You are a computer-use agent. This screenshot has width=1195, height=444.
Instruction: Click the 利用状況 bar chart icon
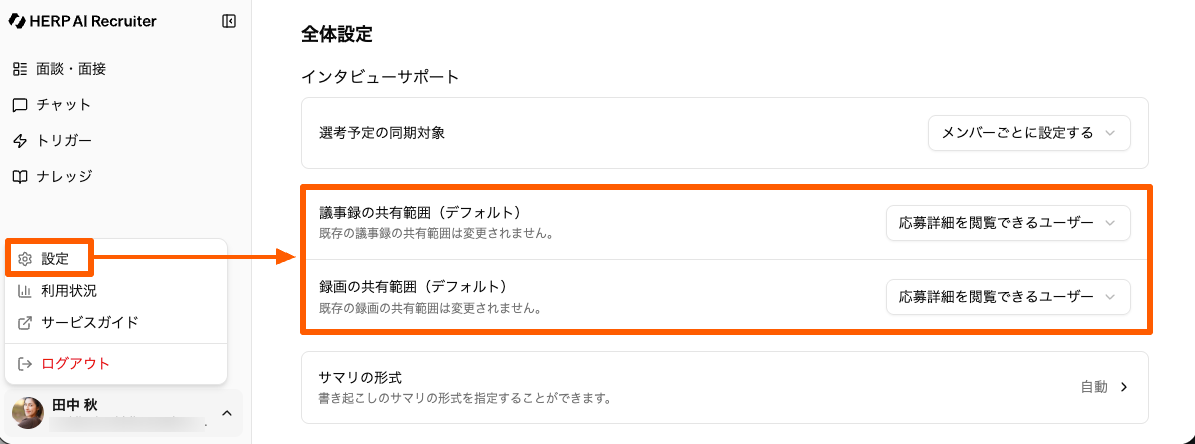pos(26,291)
